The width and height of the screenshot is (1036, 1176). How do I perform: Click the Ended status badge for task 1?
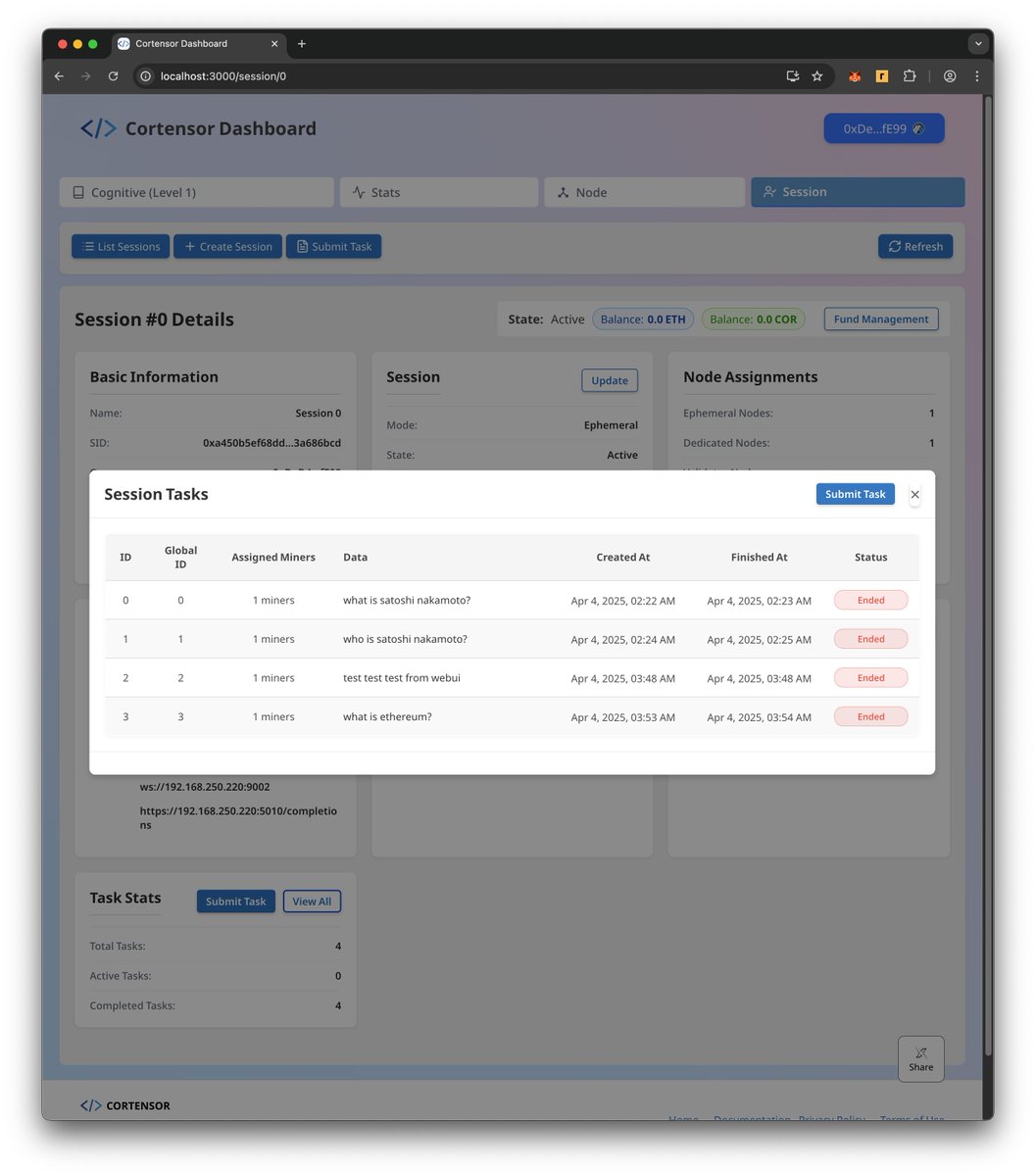tap(870, 639)
